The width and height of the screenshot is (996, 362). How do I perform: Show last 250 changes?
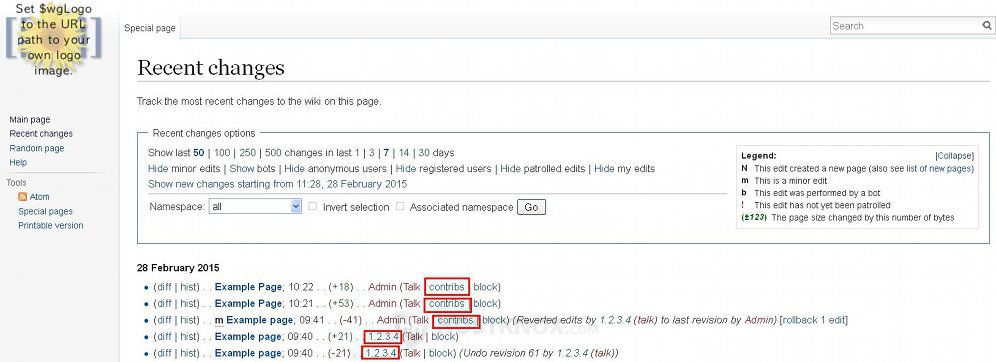pos(248,153)
